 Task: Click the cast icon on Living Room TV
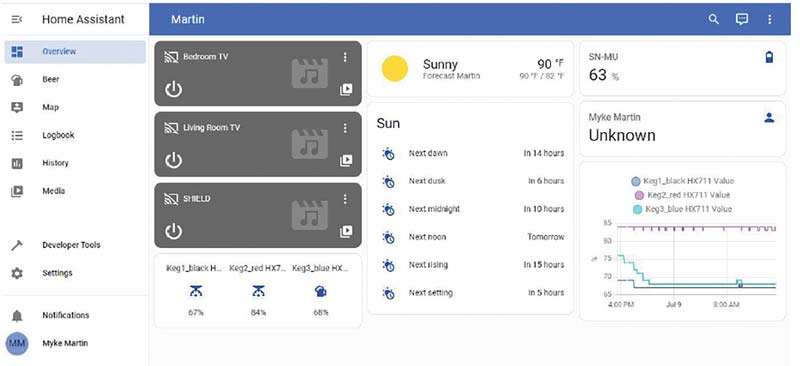[171, 128]
